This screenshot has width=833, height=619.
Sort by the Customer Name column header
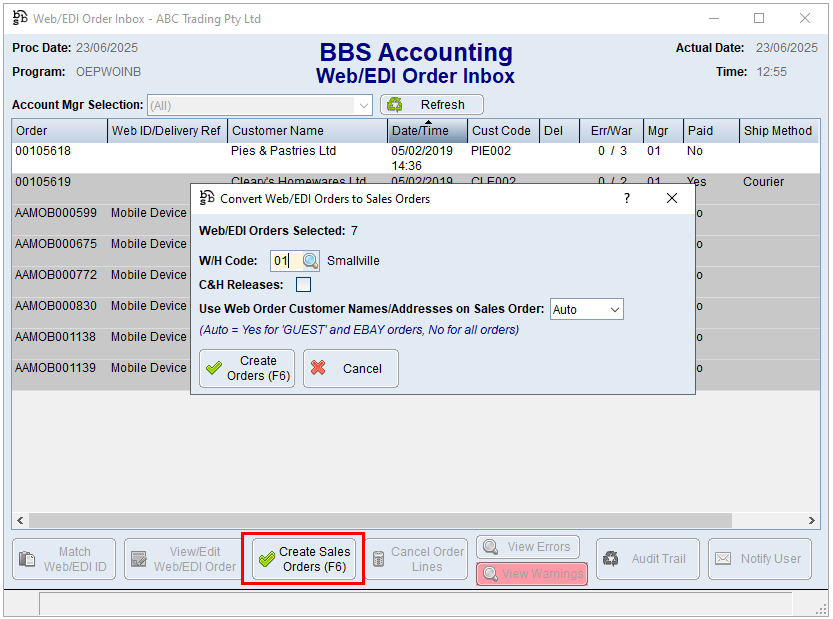(x=306, y=131)
